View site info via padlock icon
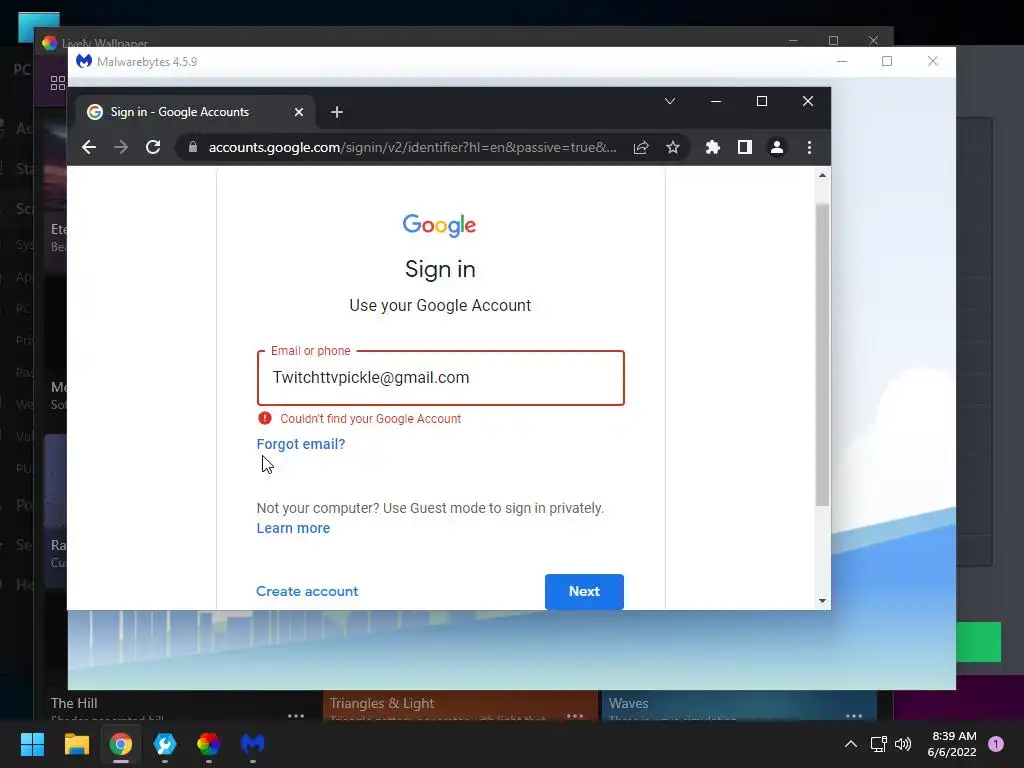Image resolution: width=1024 pixels, height=768 pixels. [193, 148]
